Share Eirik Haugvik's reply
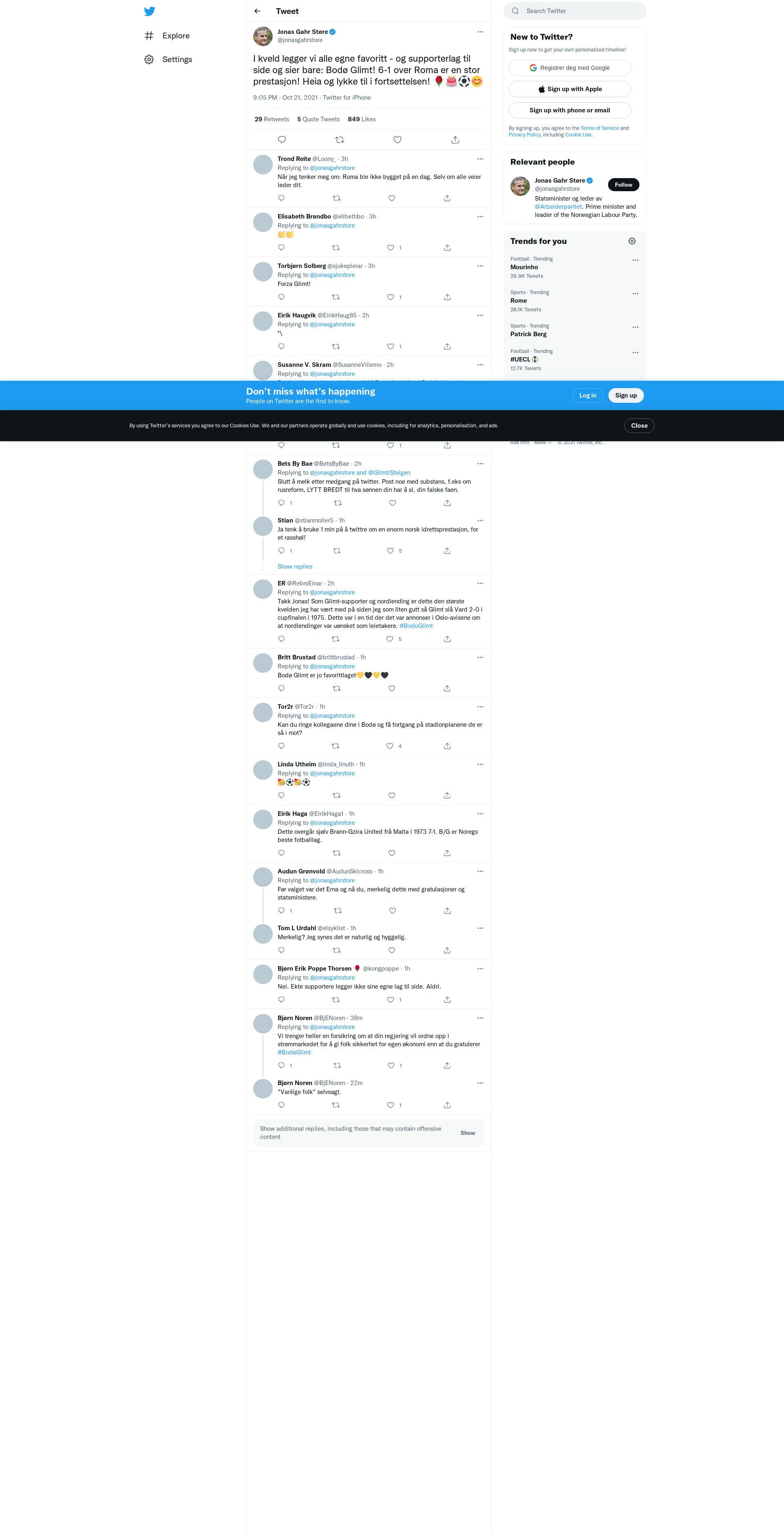Image resolution: width=784 pixels, height=1534 pixels. [x=447, y=346]
